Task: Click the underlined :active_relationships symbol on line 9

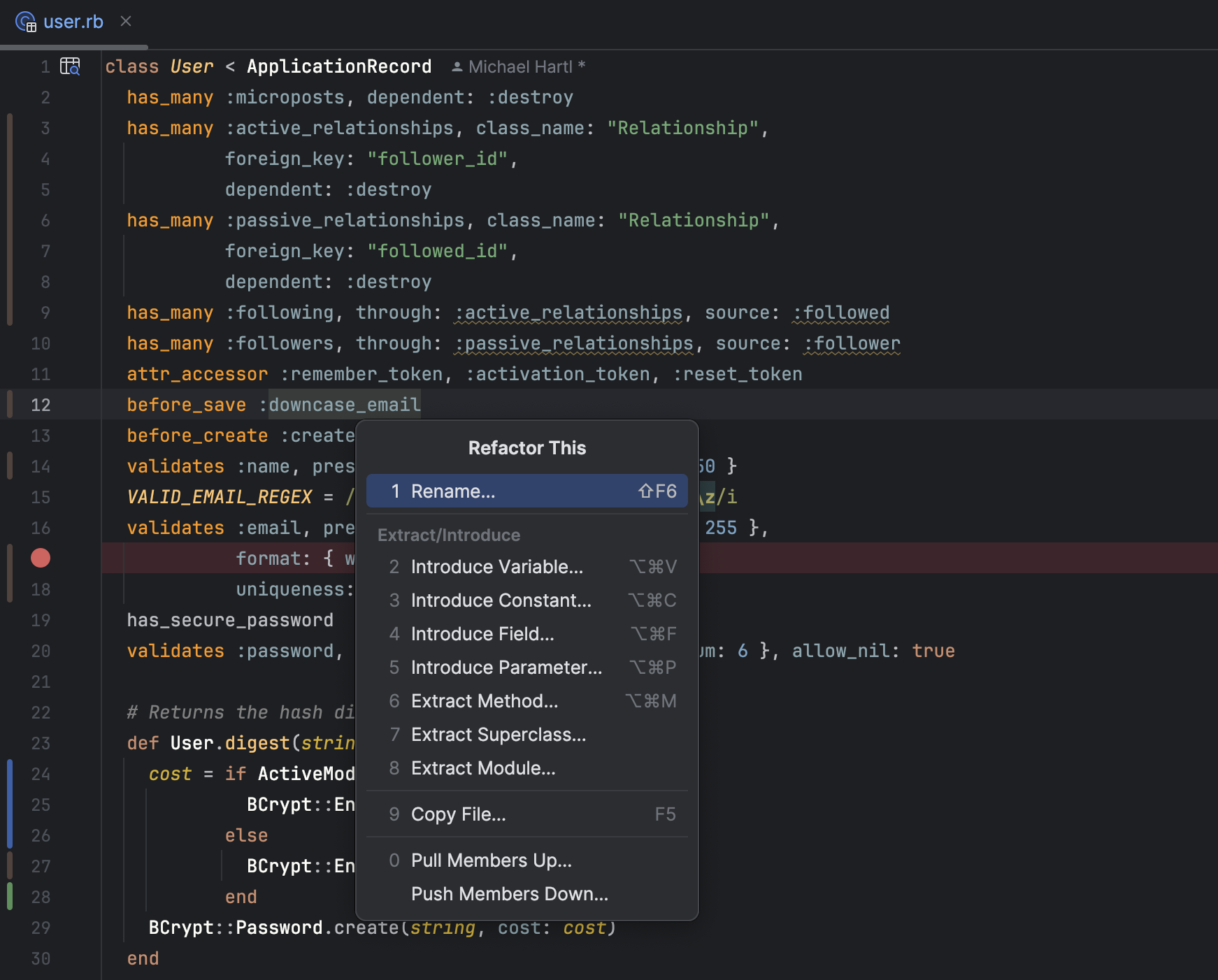Action: (568, 312)
